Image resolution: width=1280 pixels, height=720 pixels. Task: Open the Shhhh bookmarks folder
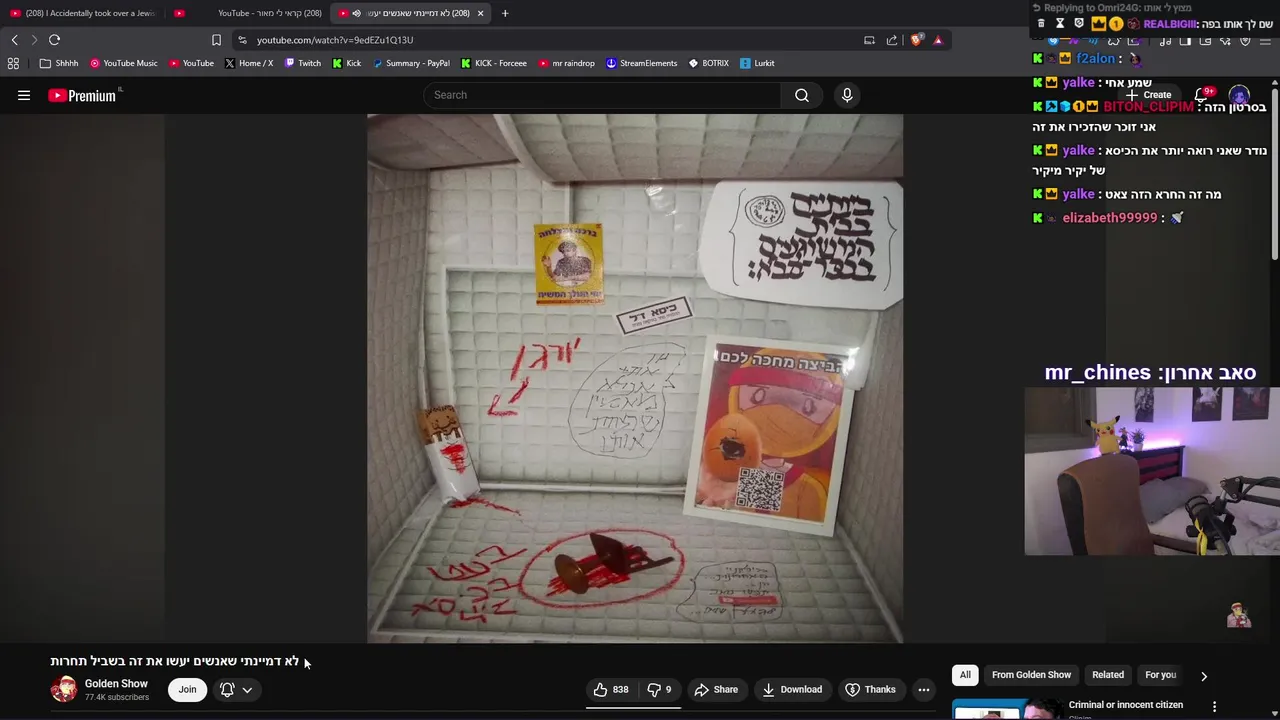point(59,63)
